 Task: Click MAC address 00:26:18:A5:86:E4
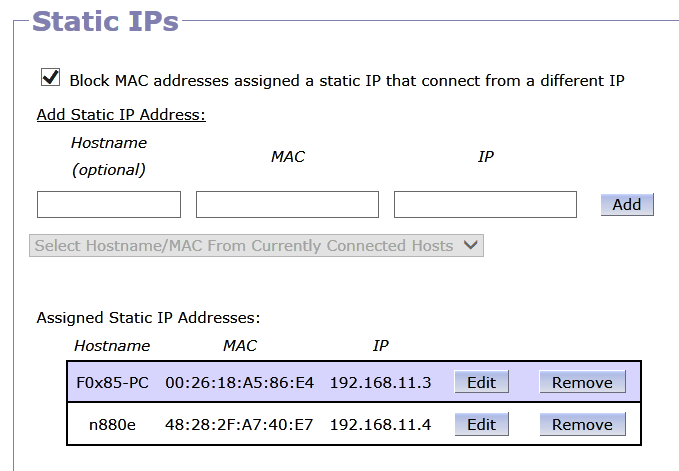(239, 383)
